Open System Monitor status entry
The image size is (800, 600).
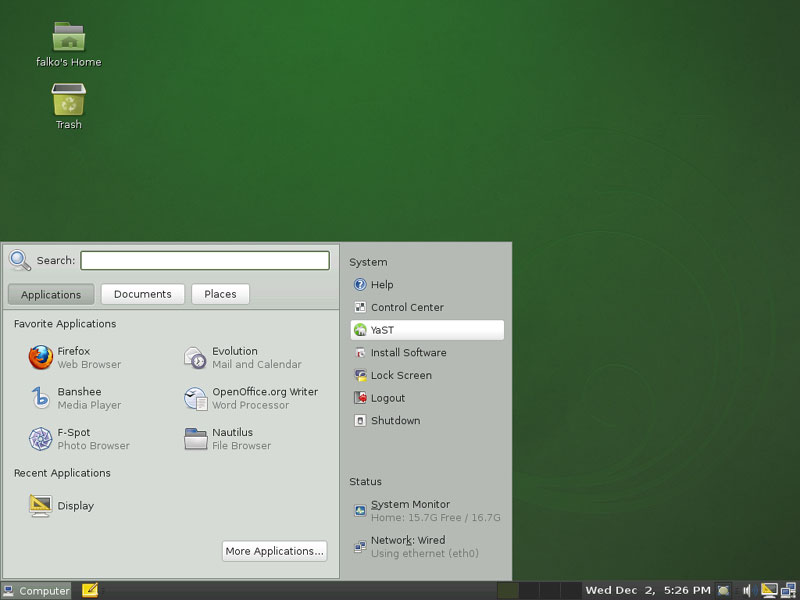(x=427, y=511)
